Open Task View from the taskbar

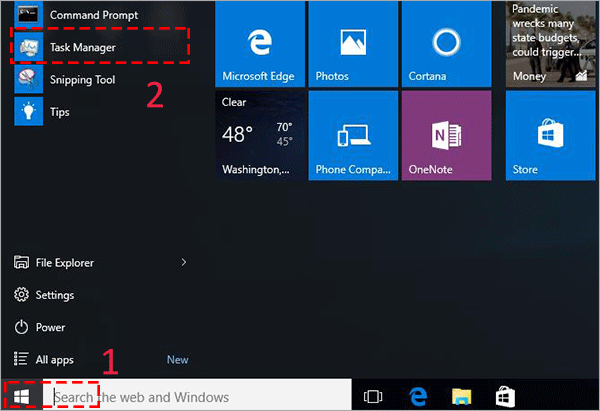pyautogui.click(x=373, y=396)
